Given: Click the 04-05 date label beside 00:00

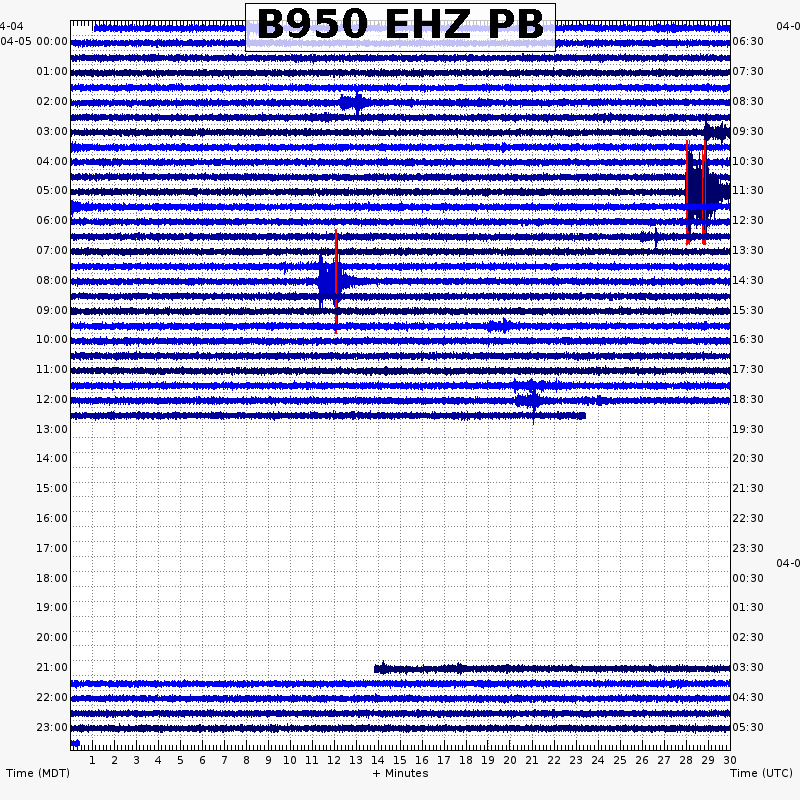Looking at the screenshot, I should click(x=16, y=41).
